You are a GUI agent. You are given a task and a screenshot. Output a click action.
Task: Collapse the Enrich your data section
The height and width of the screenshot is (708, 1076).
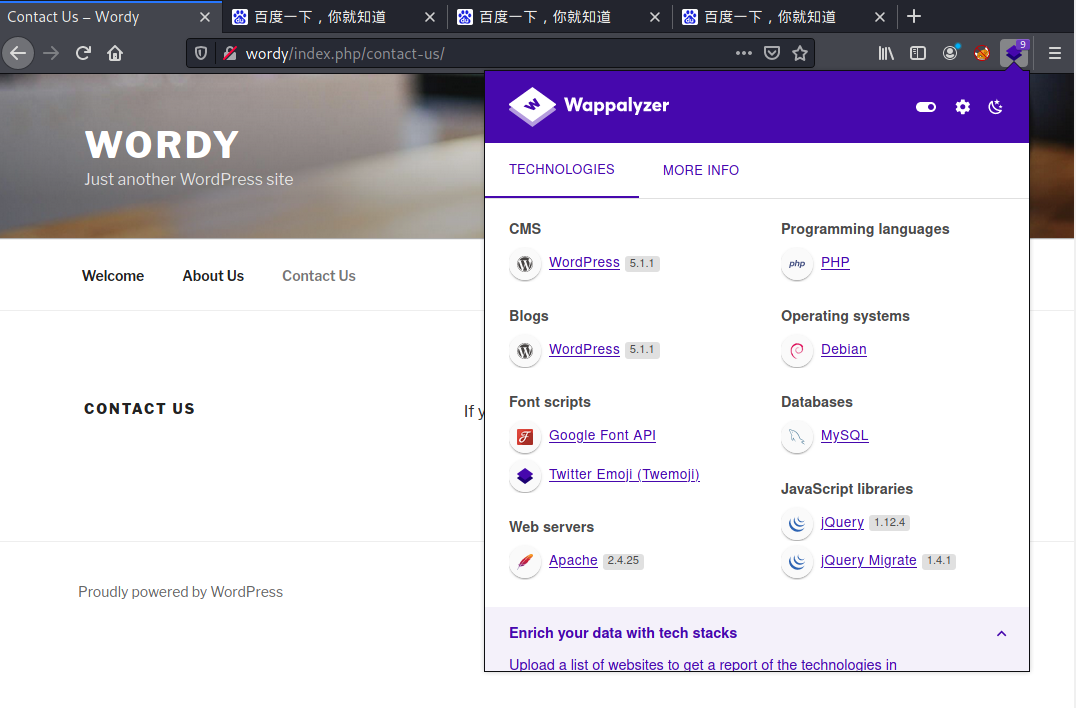(x=1001, y=633)
